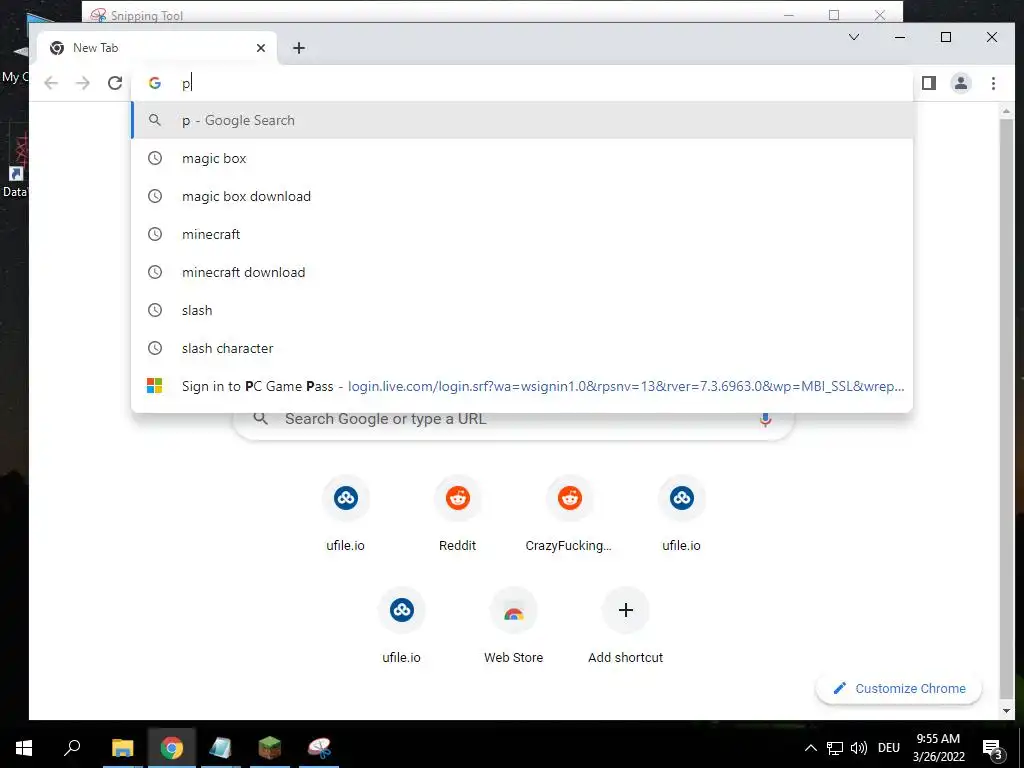
Task: Start voice search with microphone icon
Action: click(x=765, y=419)
